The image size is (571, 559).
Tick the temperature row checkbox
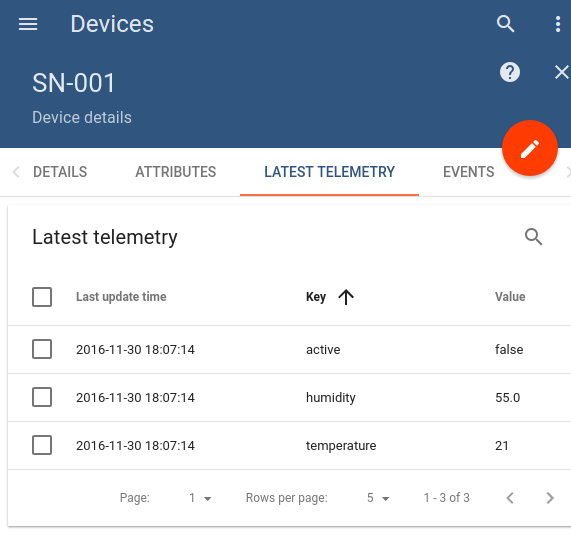pyautogui.click(x=42, y=445)
